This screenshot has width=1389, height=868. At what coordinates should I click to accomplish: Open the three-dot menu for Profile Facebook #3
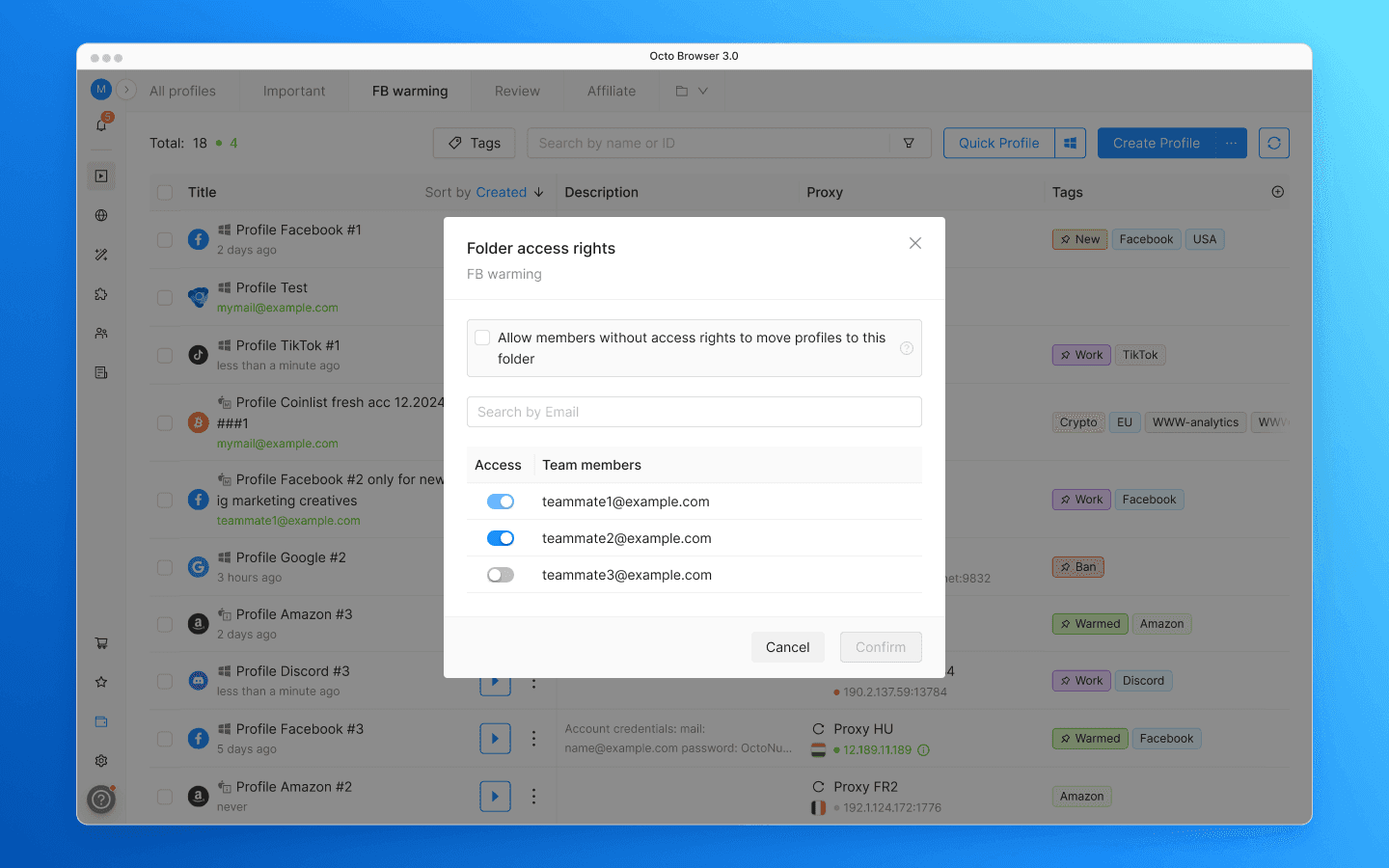[533, 739]
